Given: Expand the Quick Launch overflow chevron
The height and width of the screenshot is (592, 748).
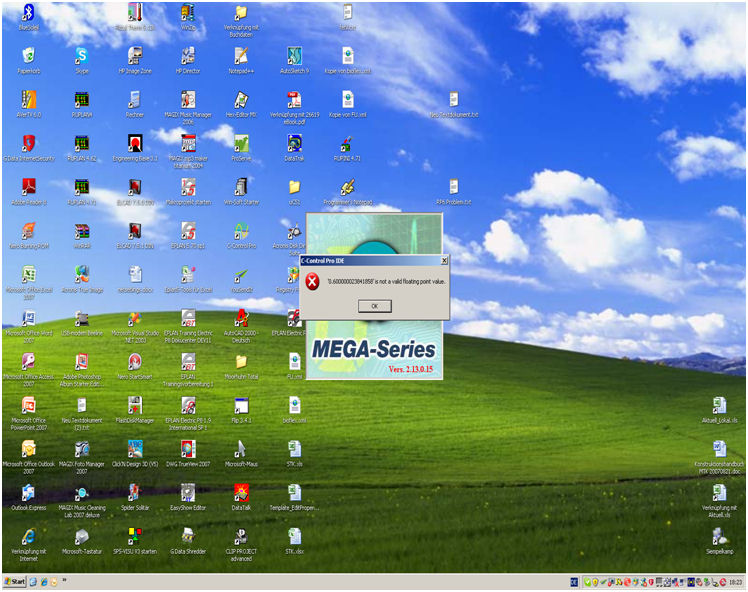Looking at the screenshot, I should pos(65,580).
